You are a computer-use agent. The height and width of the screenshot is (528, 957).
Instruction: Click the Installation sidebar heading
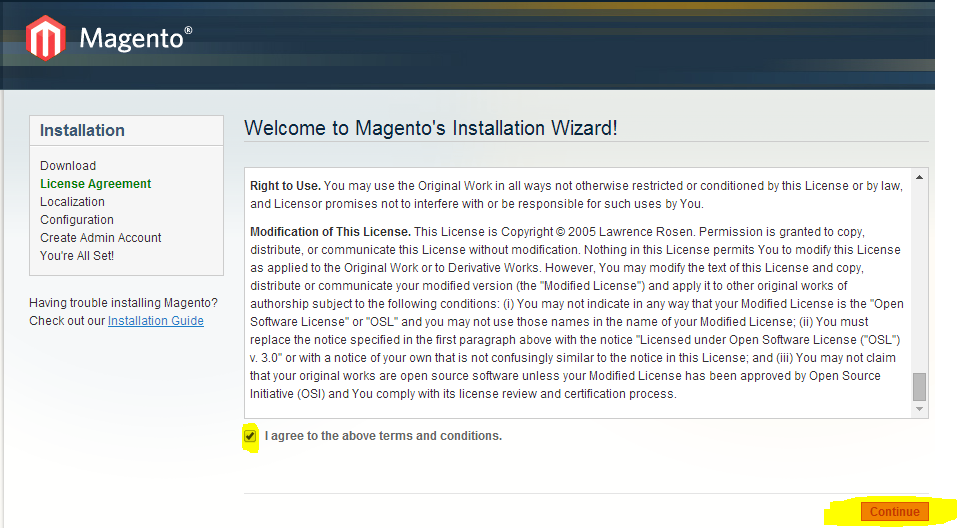[x=82, y=130]
